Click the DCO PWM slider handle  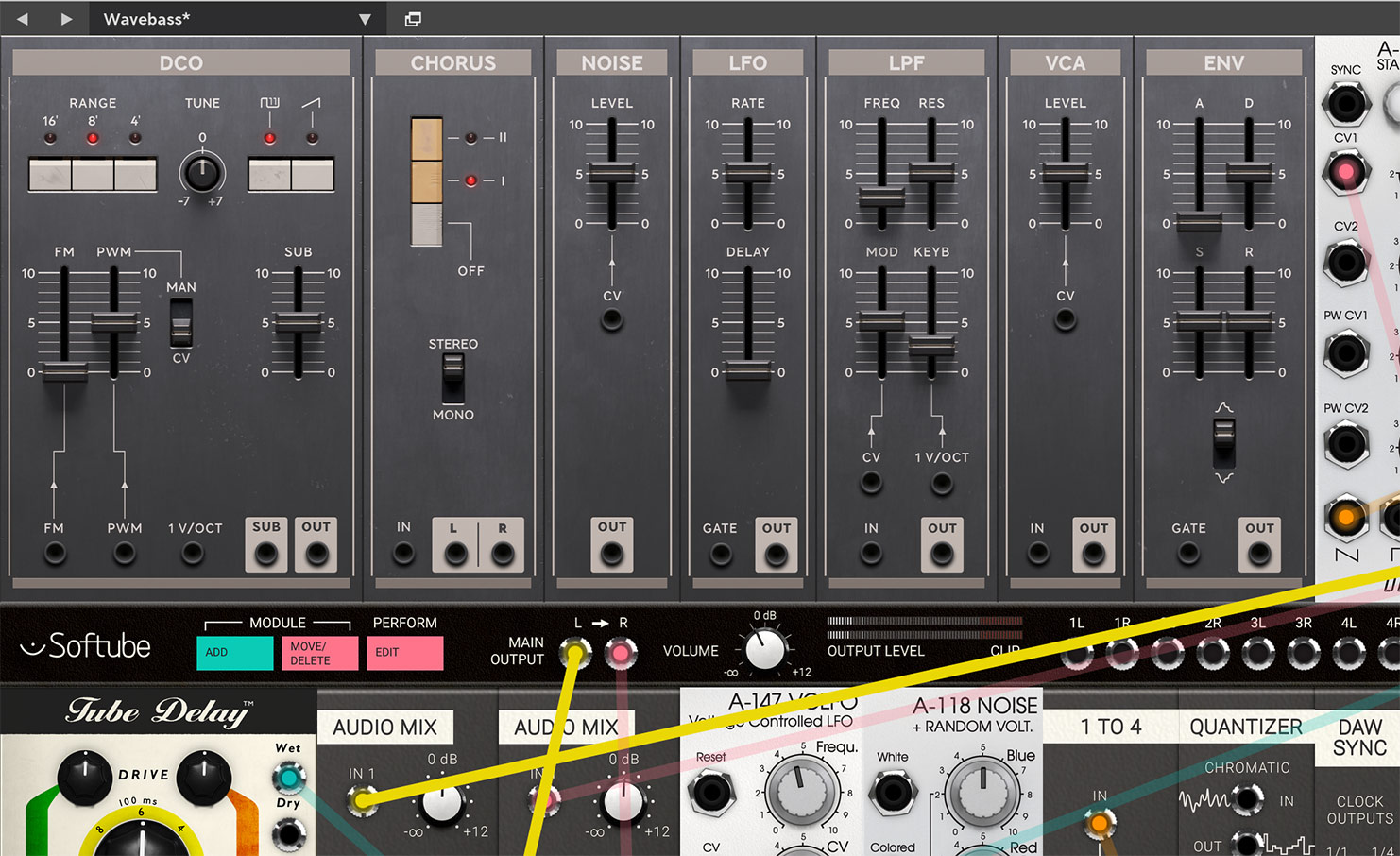(114, 323)
